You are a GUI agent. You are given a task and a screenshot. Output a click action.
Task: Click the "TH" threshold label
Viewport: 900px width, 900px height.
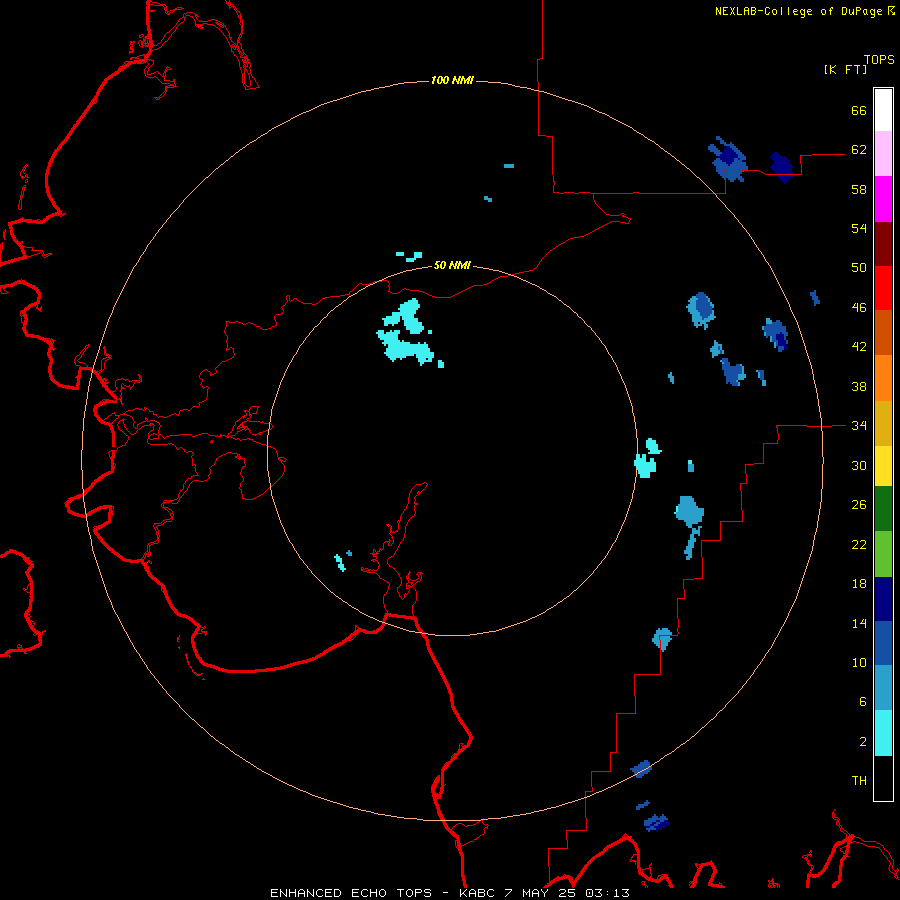click(x=859, y=781)
